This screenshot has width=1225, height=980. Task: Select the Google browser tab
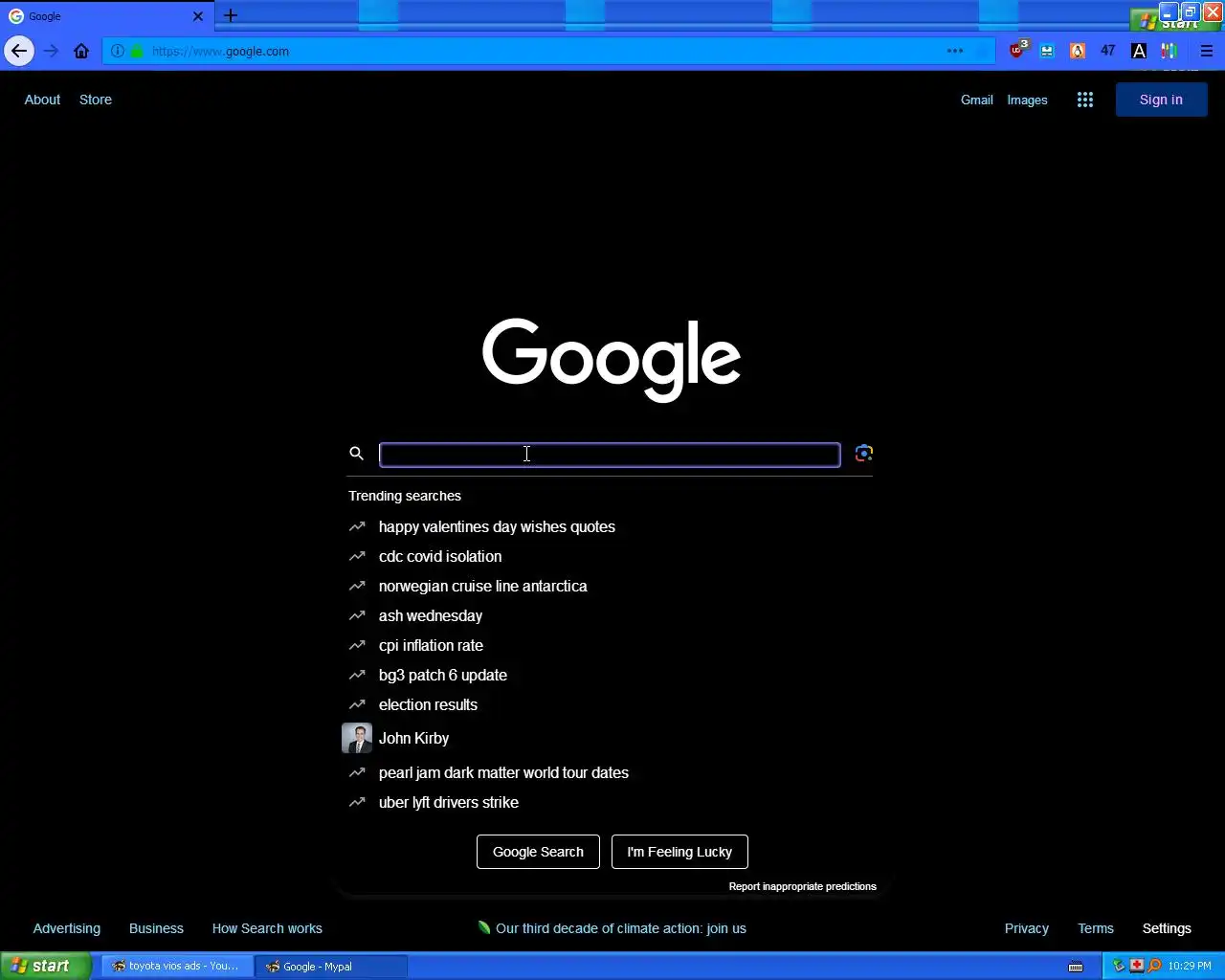click(105, 16)
